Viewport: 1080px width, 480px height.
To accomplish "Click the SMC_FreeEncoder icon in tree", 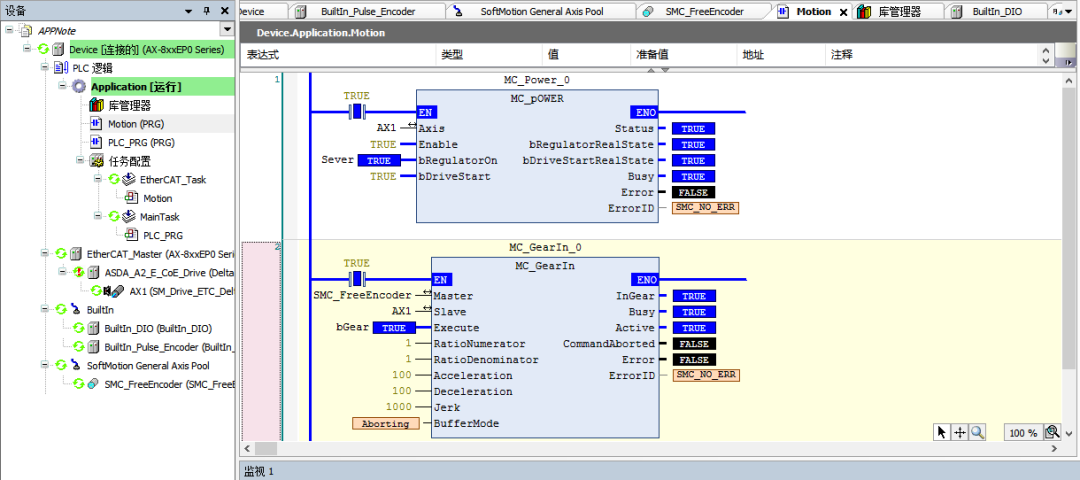I will pos(93,384).
